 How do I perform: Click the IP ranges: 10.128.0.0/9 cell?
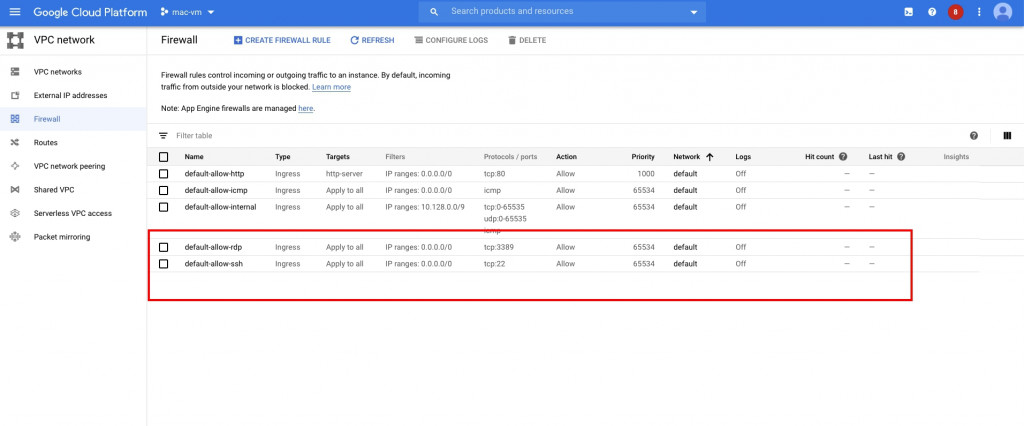pyautogui.click(x=425, y=207)
